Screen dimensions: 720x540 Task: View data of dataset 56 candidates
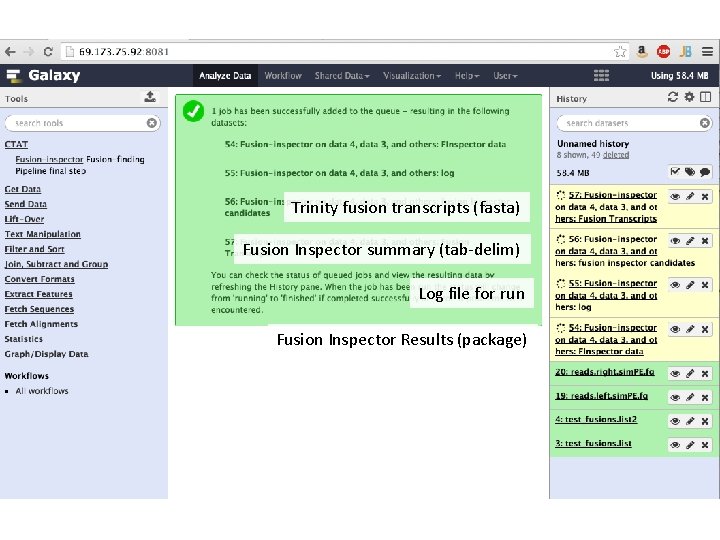click(x=675, y=241)
